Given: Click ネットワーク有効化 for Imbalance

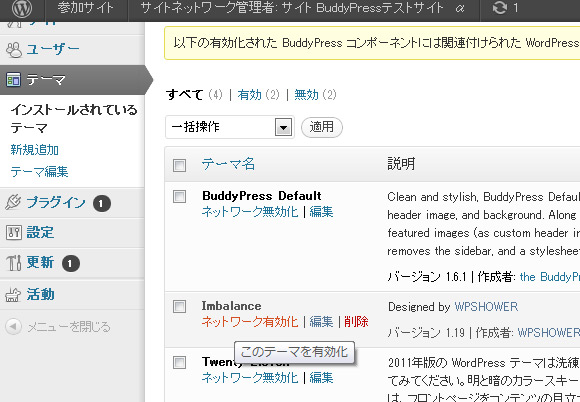Looking at the screenshot, I should (x=250, y=322).
